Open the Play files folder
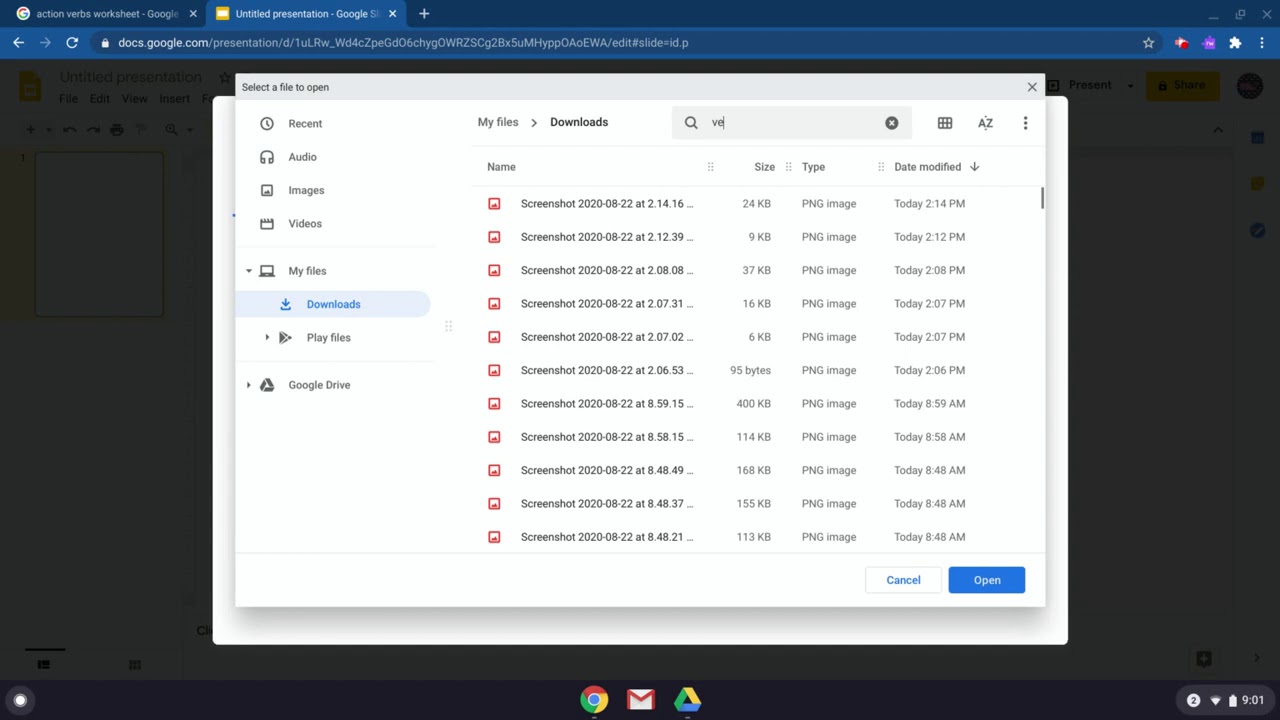The image size is (1280, 720). pyautogui.click(x=328, y=338)
